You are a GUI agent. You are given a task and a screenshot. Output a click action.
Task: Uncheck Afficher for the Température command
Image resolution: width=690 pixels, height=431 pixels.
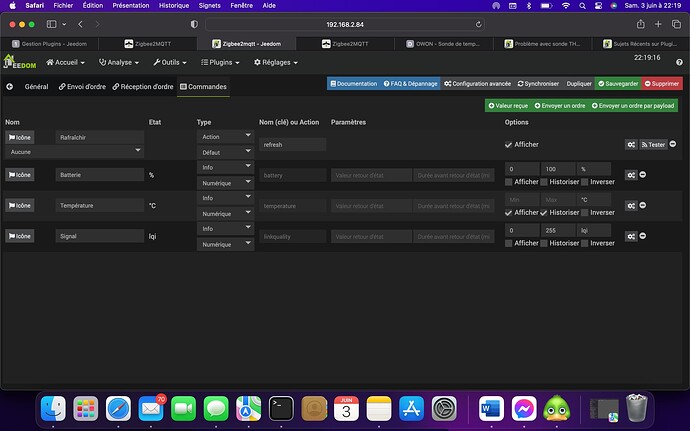click(509, 212)
